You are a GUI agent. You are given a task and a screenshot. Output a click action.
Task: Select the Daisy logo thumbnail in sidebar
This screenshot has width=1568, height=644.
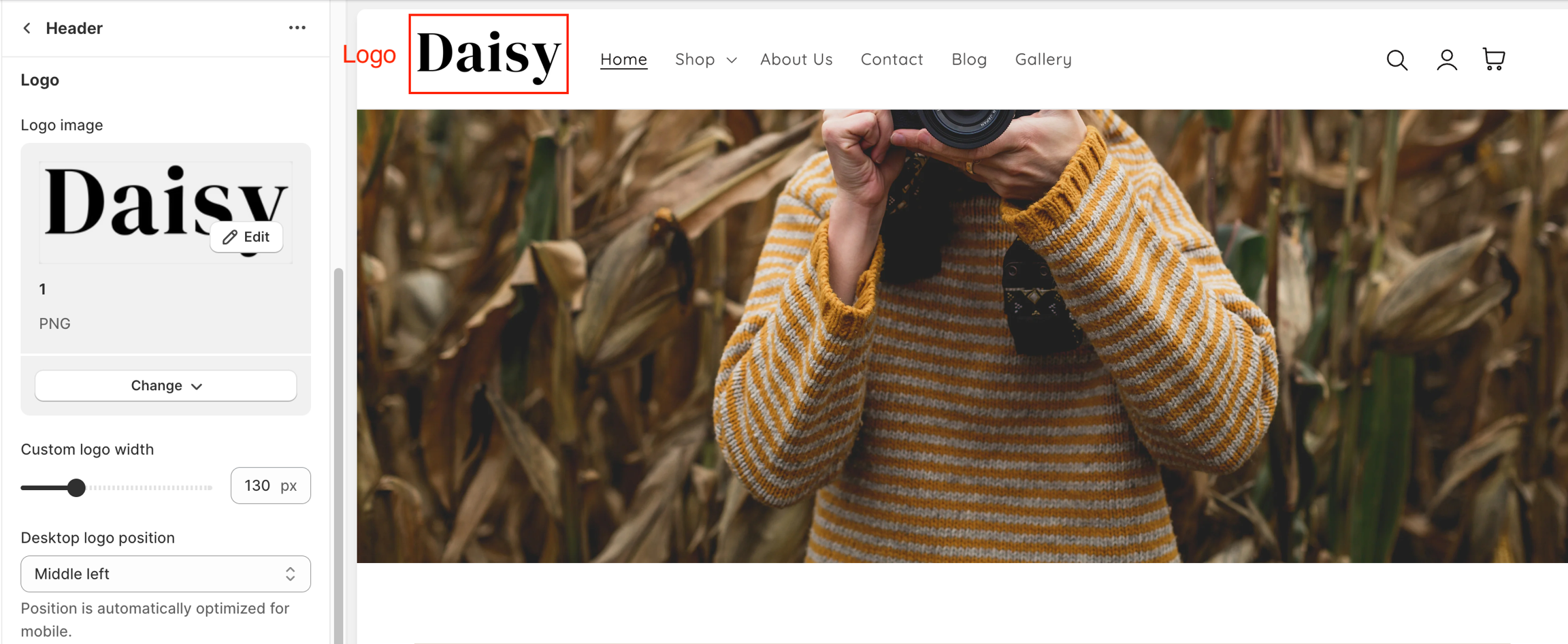(x=166, y=212)
